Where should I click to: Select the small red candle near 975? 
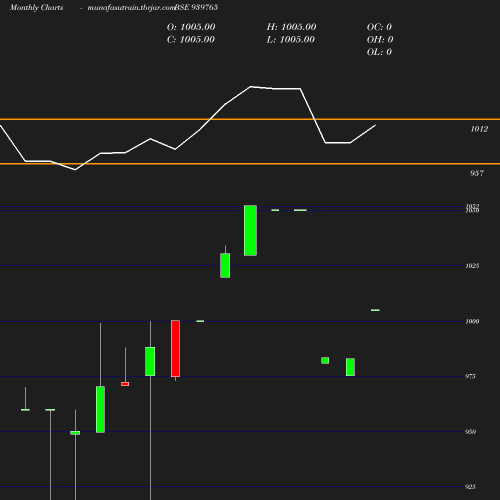125,384
